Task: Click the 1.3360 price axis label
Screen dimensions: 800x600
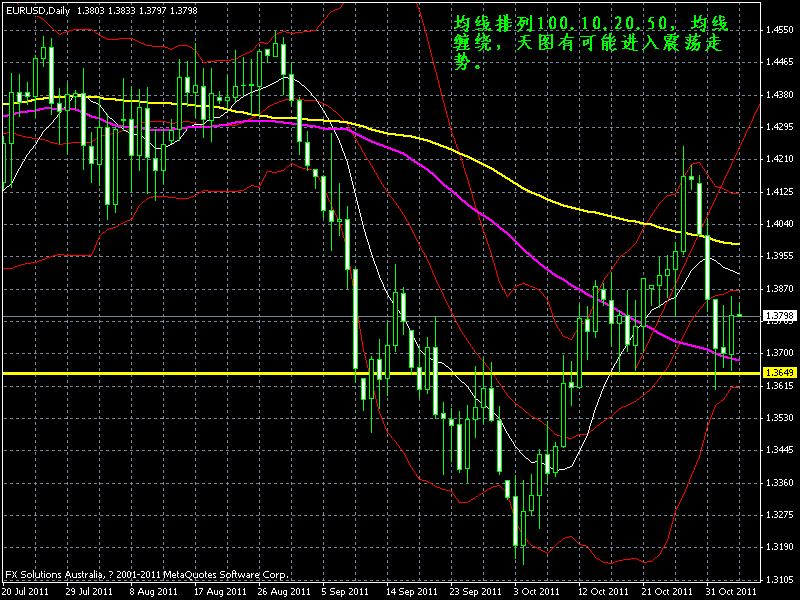Action: [780, 482]
